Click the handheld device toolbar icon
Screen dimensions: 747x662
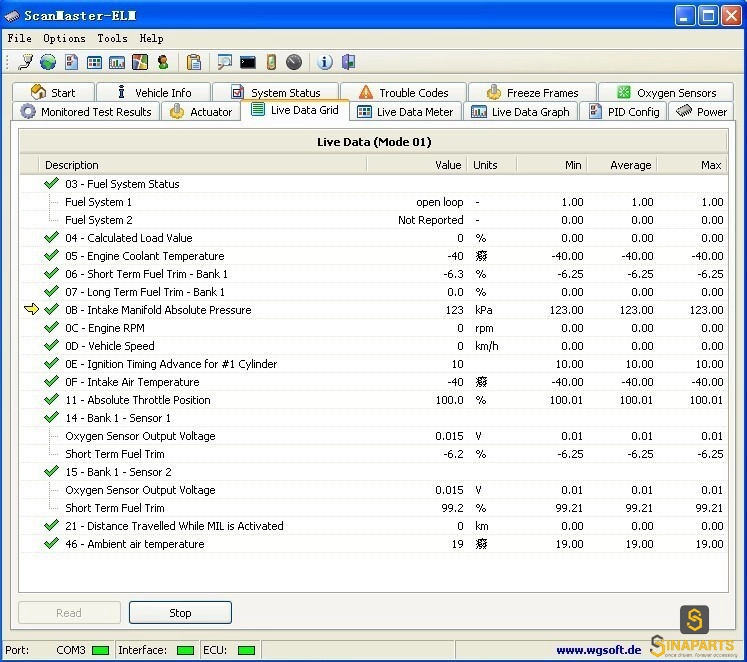271,62
